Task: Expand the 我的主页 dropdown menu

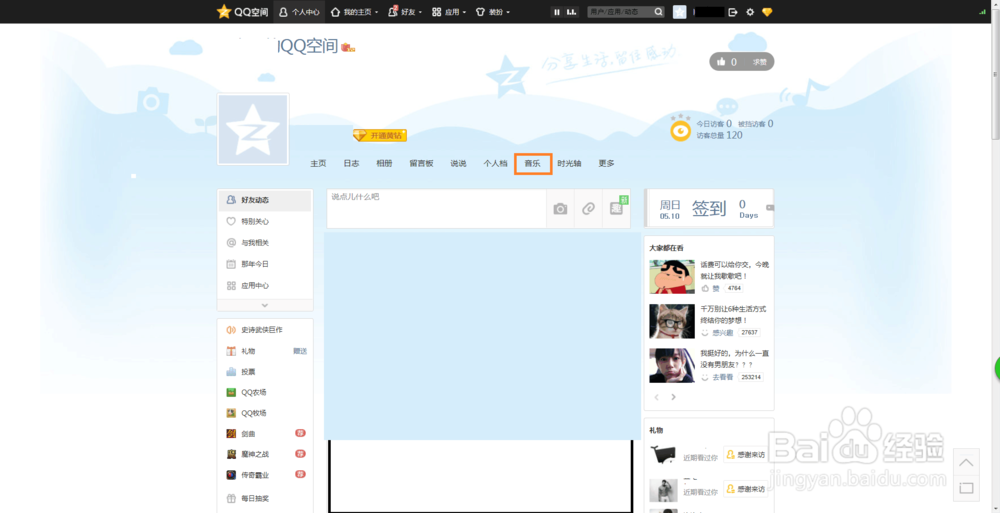Action: [x=355, y=11]
